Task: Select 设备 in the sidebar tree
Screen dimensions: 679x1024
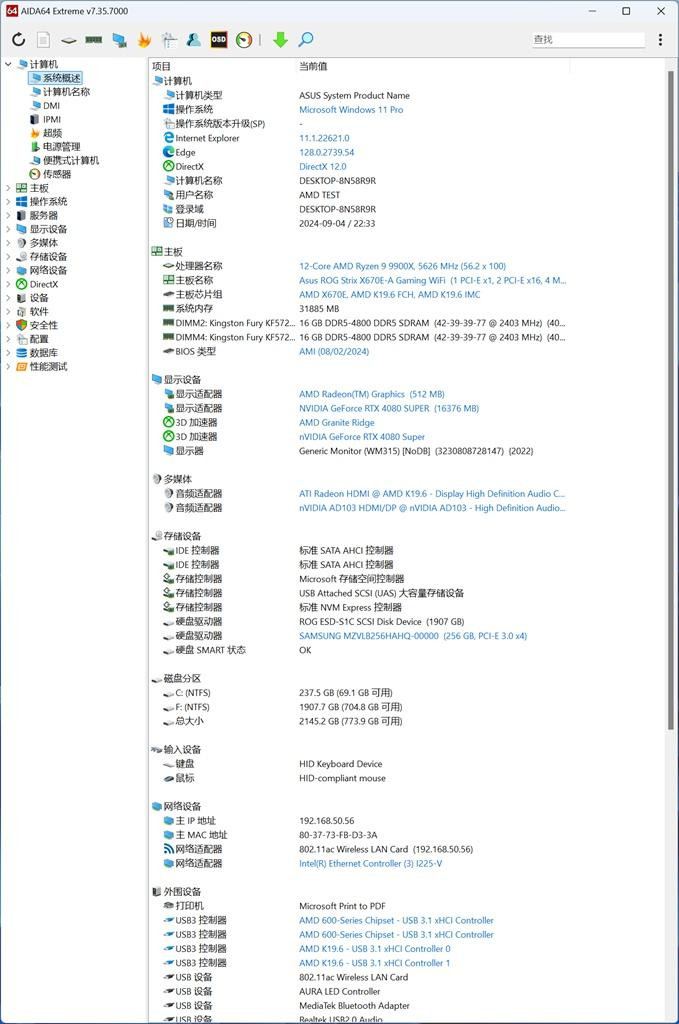Action: point(33,298)
